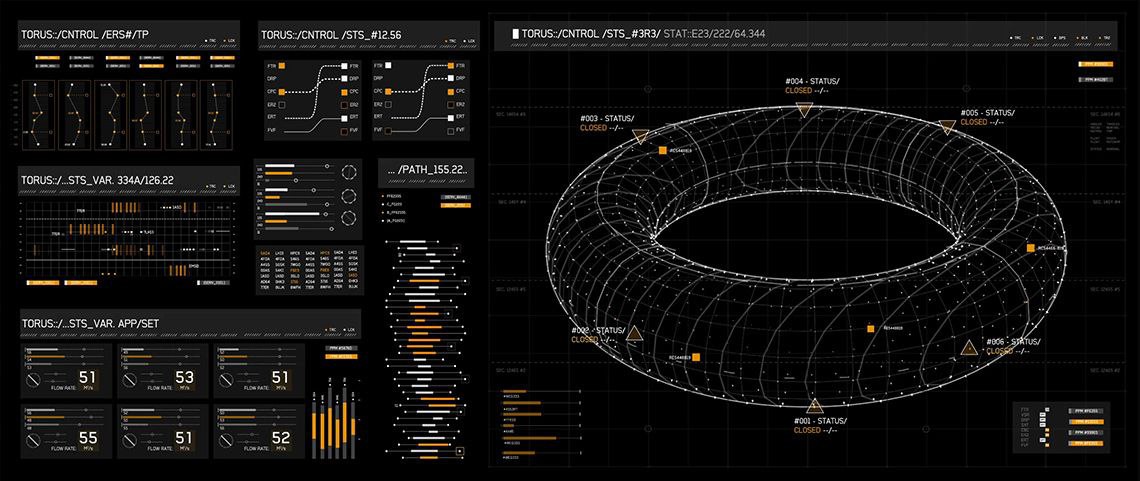Select the #001 status triangle marker
1140x481 pixels.
(x=814, y=405)
